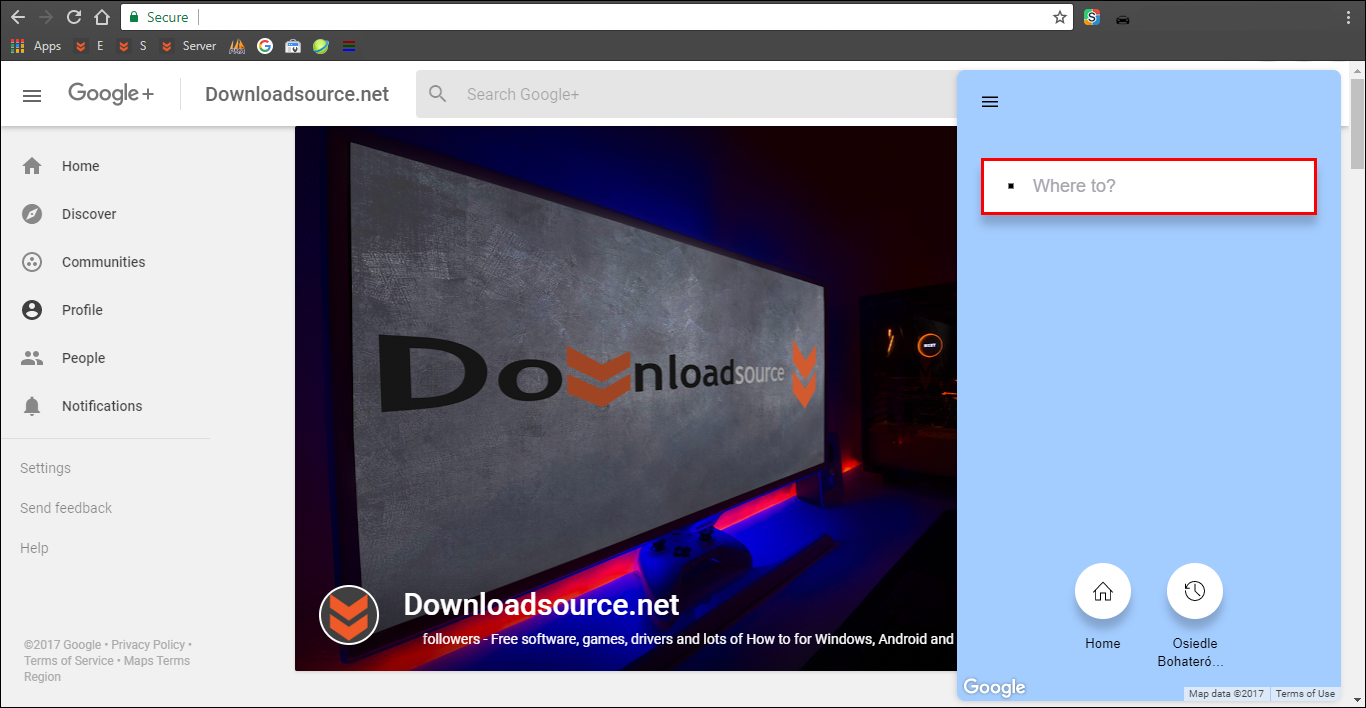This screenshot has height=708, width=1366.
Task: Go back with the browser back arrow
Action: coord(18,17)
